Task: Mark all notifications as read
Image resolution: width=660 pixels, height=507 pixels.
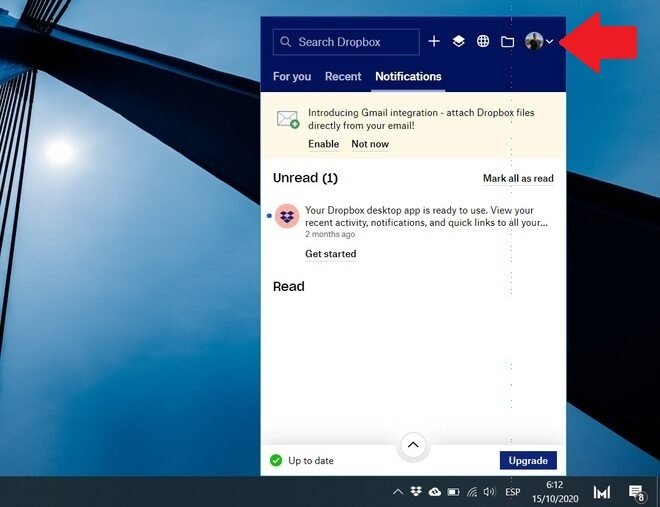Action: tap(518, 178)
